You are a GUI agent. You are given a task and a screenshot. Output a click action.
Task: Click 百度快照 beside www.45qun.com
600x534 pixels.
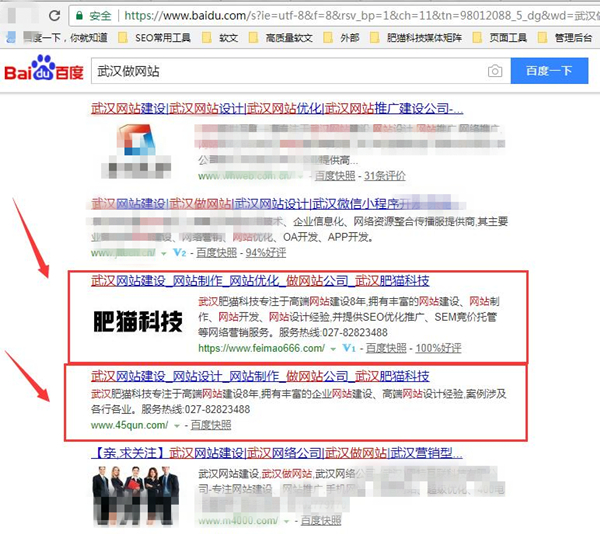tap(211, 425)
